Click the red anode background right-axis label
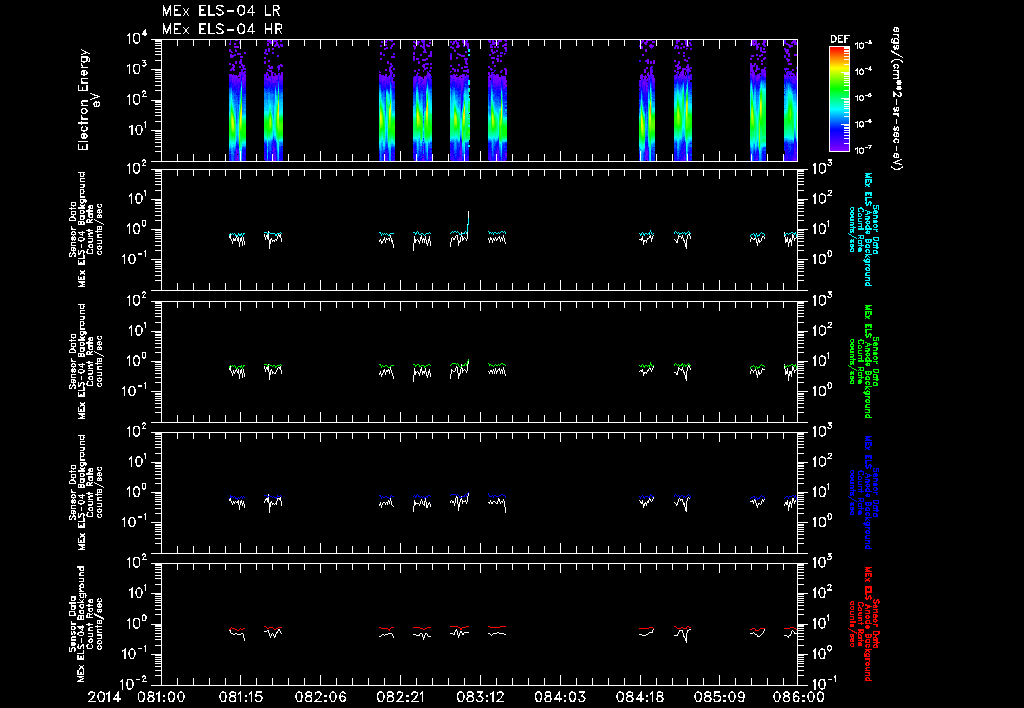Screen dimensions: 1024x708 (x=863, y=624)
